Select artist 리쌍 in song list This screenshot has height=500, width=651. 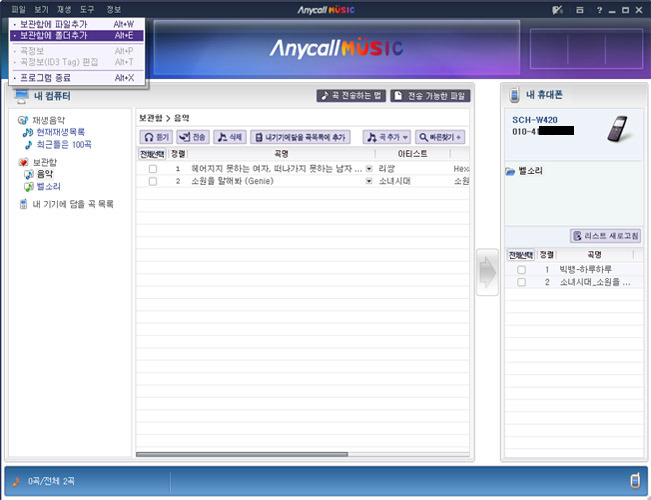[387, 169]
